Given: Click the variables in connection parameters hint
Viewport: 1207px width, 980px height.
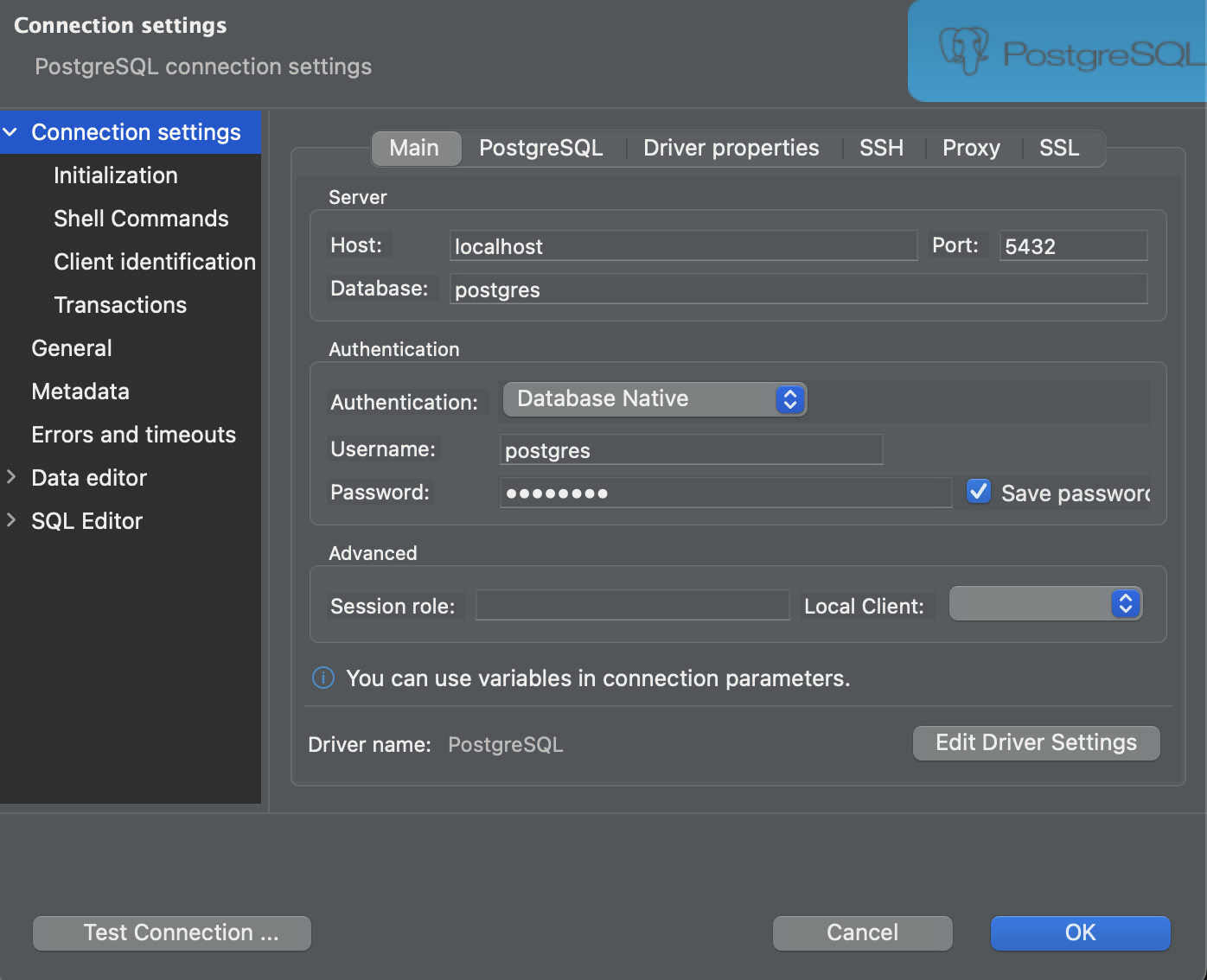Looking at the screenshot, I should click(598, 678).
